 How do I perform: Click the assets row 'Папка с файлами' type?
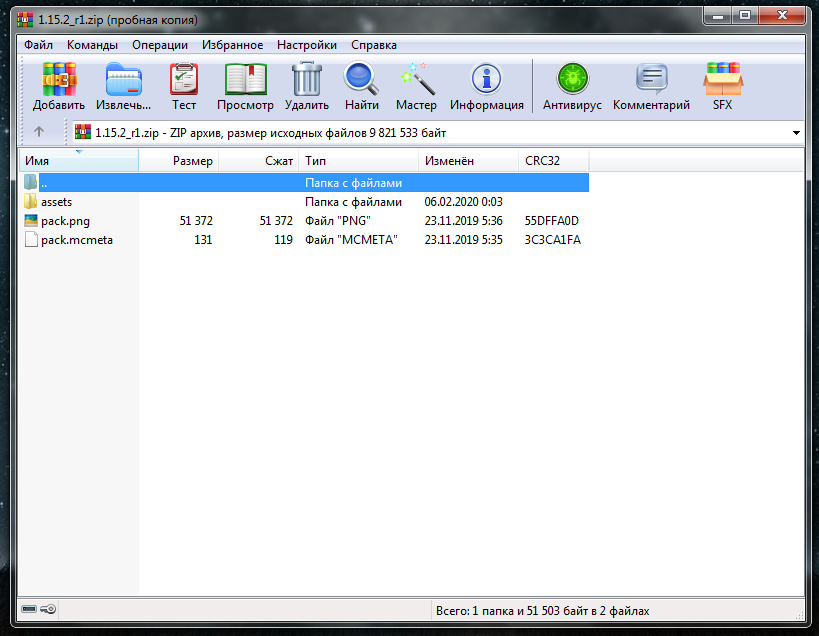tap(353, 202)
